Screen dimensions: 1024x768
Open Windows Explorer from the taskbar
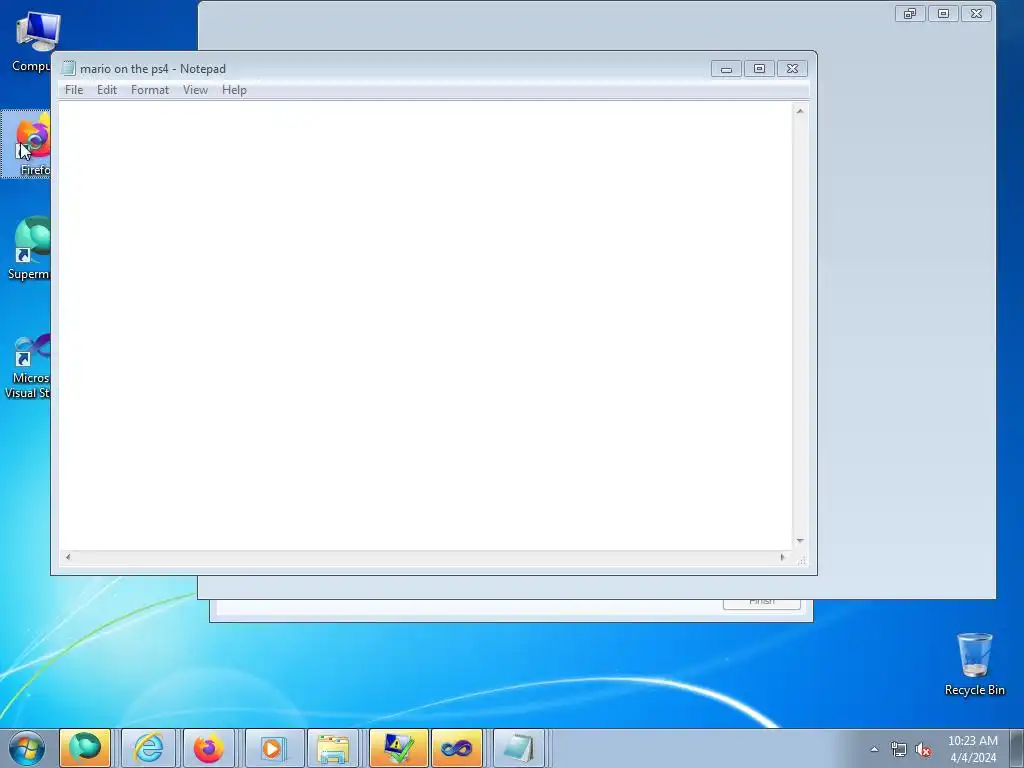click(333, 748)
